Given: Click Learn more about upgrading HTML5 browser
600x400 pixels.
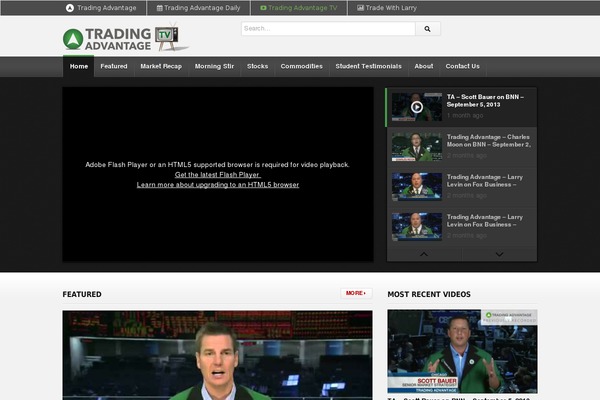Looking at the screenshot, I should [218, 185].
